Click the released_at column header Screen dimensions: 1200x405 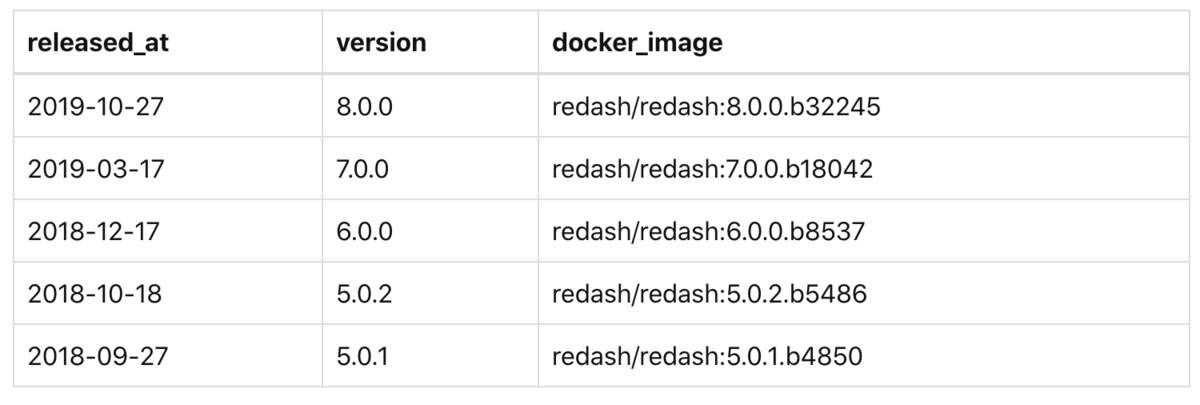coord(168,44)
